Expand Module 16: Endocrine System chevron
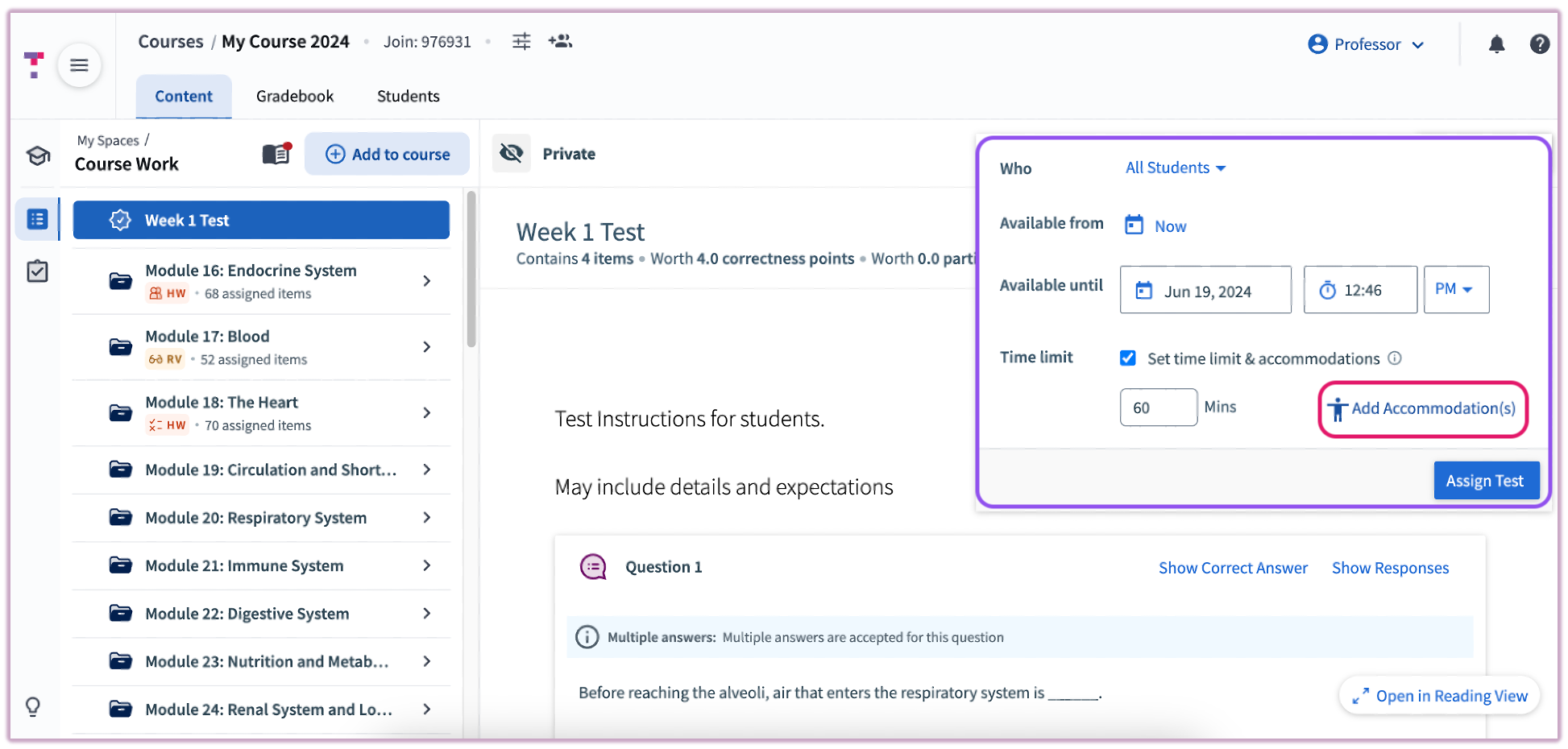1568x749 pixels. click(427, 281)
